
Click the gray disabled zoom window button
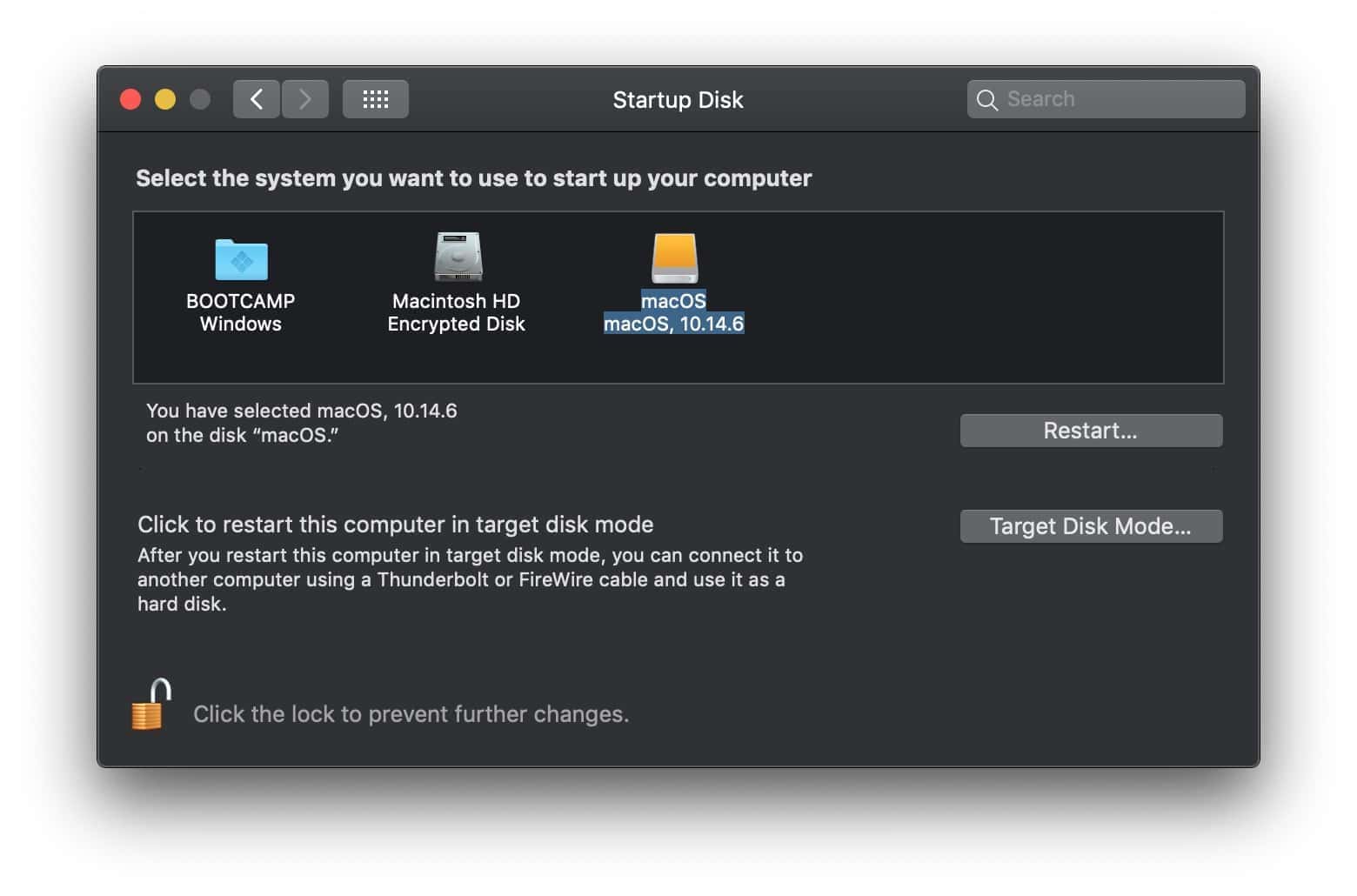[200, 99]
